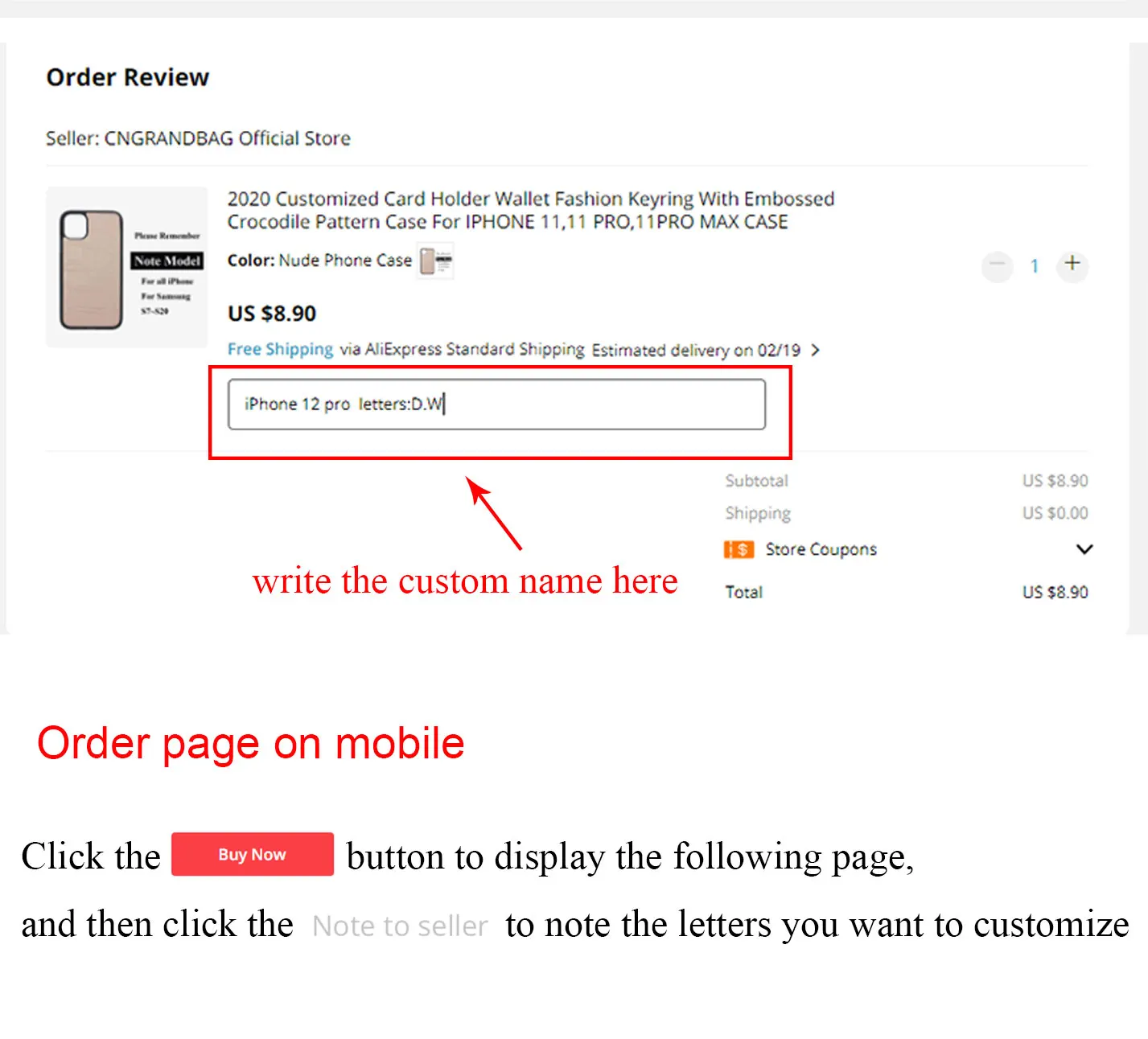Click the Order Review heading
This screenshot has height=1039, width=1148.
[x=128, y=77]
